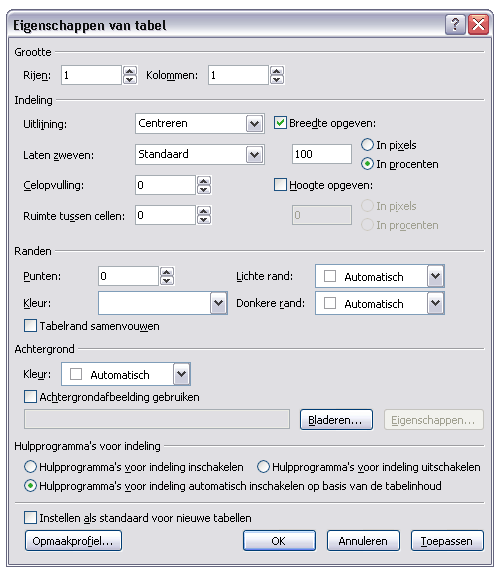
Task: Check Tabelrand samenvouwen option
Action: click(x=30, y=325)
